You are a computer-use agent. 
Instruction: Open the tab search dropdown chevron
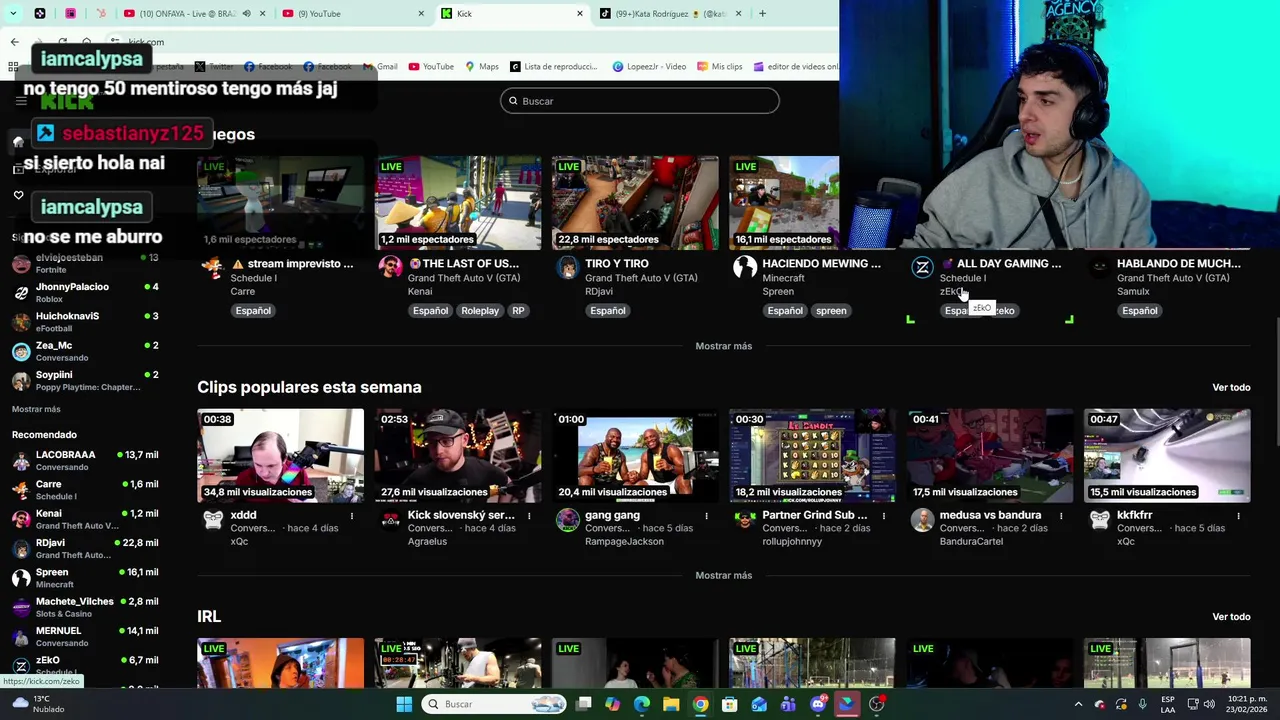14,14
